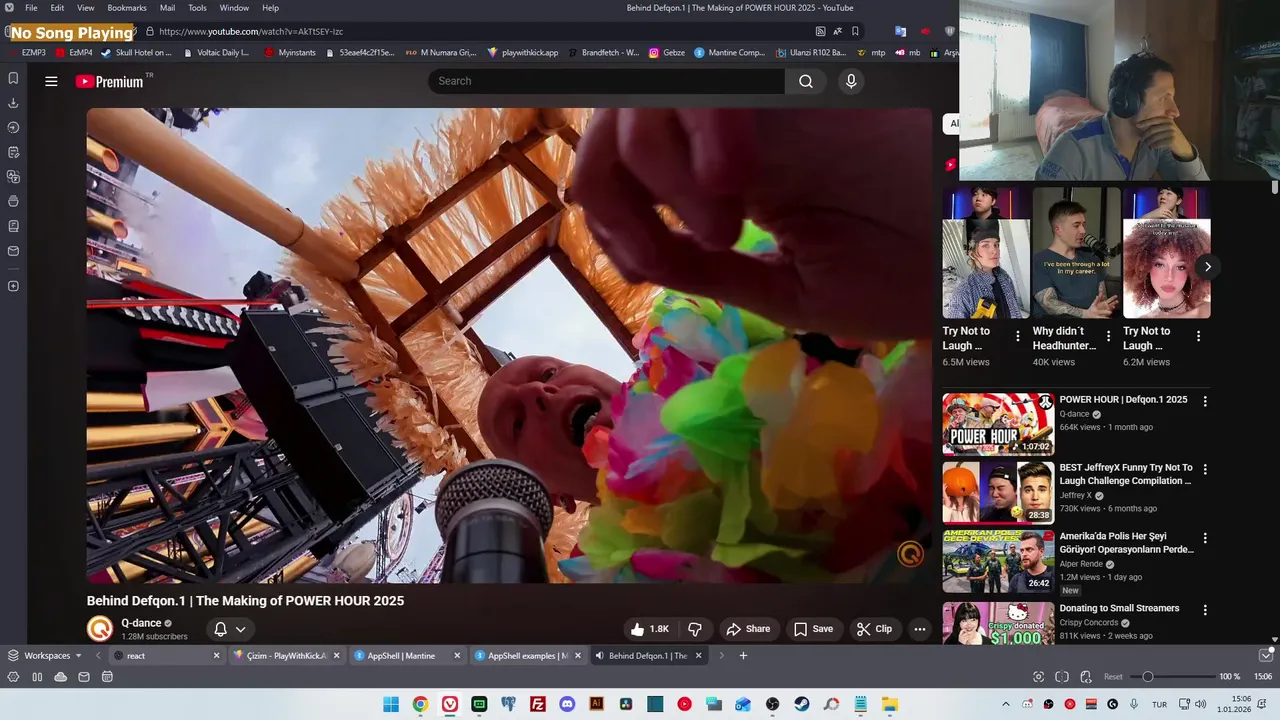Screen dimensions: 1280x720
Task: Open Vivaldi history side panel
Action: tap(13, 127)
